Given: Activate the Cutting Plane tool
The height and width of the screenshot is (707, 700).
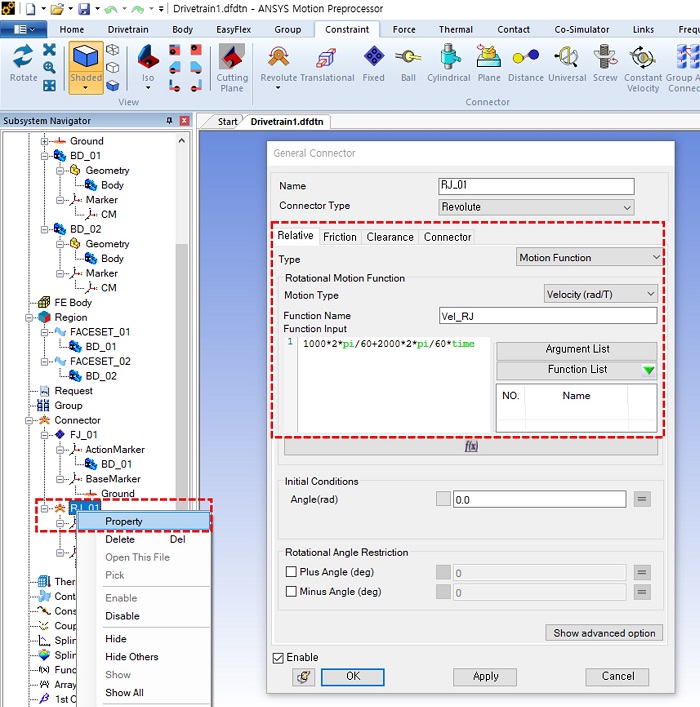Looking at the screenshot, I should point(232,68).
